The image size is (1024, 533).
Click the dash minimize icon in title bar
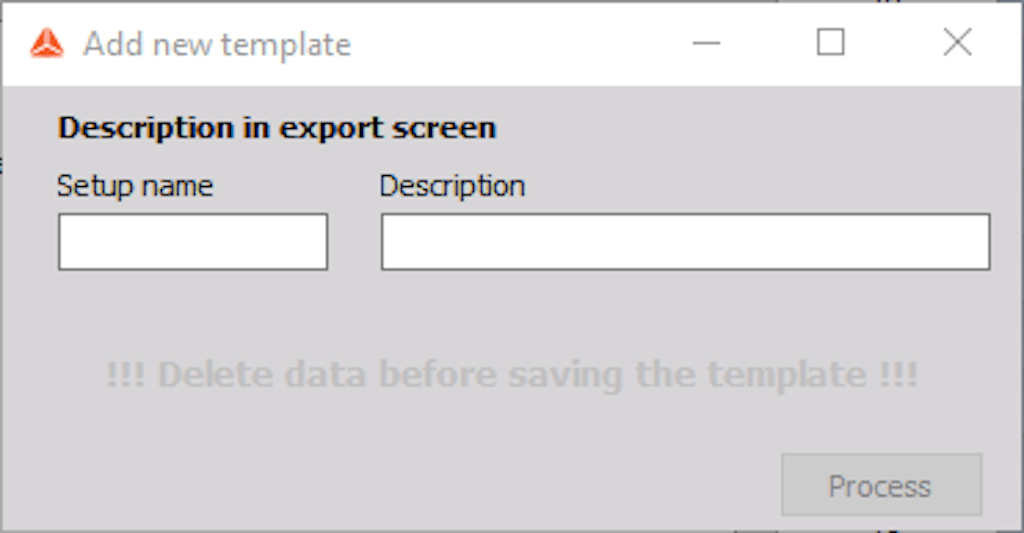[706, 43]
